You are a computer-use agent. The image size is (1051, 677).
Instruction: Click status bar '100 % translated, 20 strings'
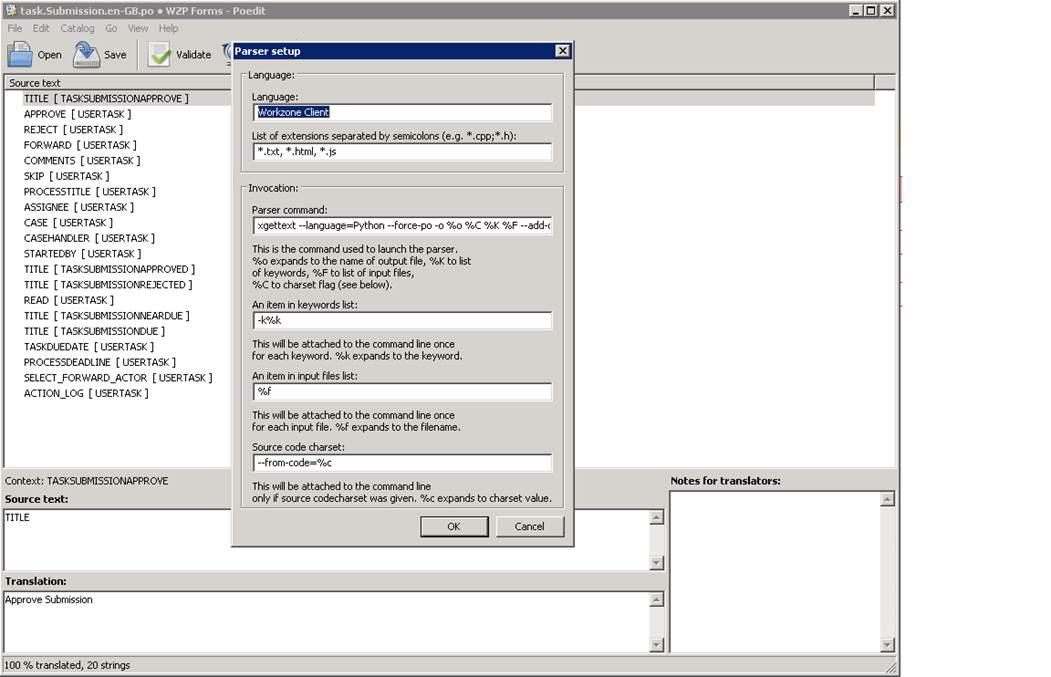point(68,665)
